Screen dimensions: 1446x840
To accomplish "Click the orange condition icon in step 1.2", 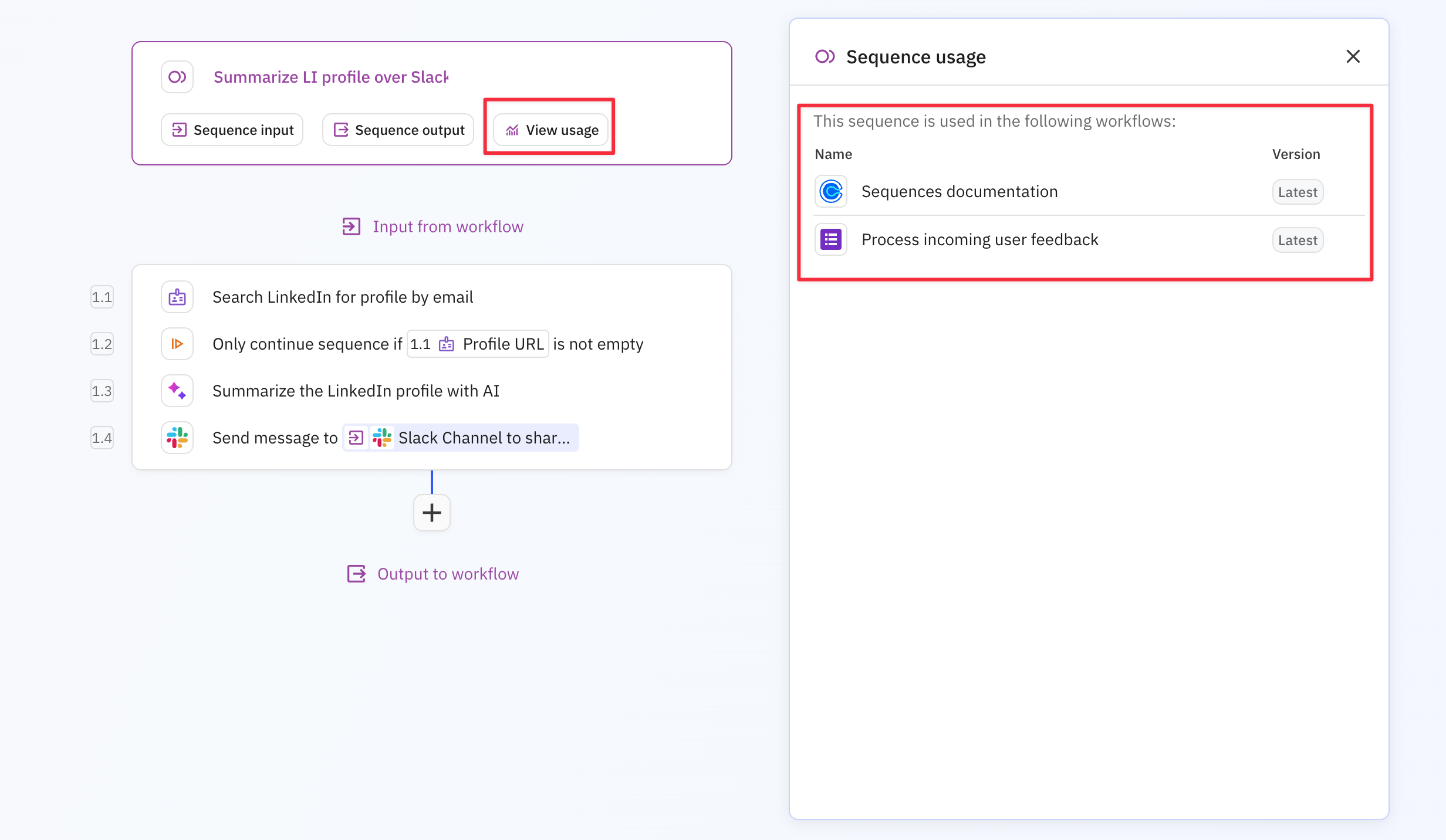I will [177, 344].
